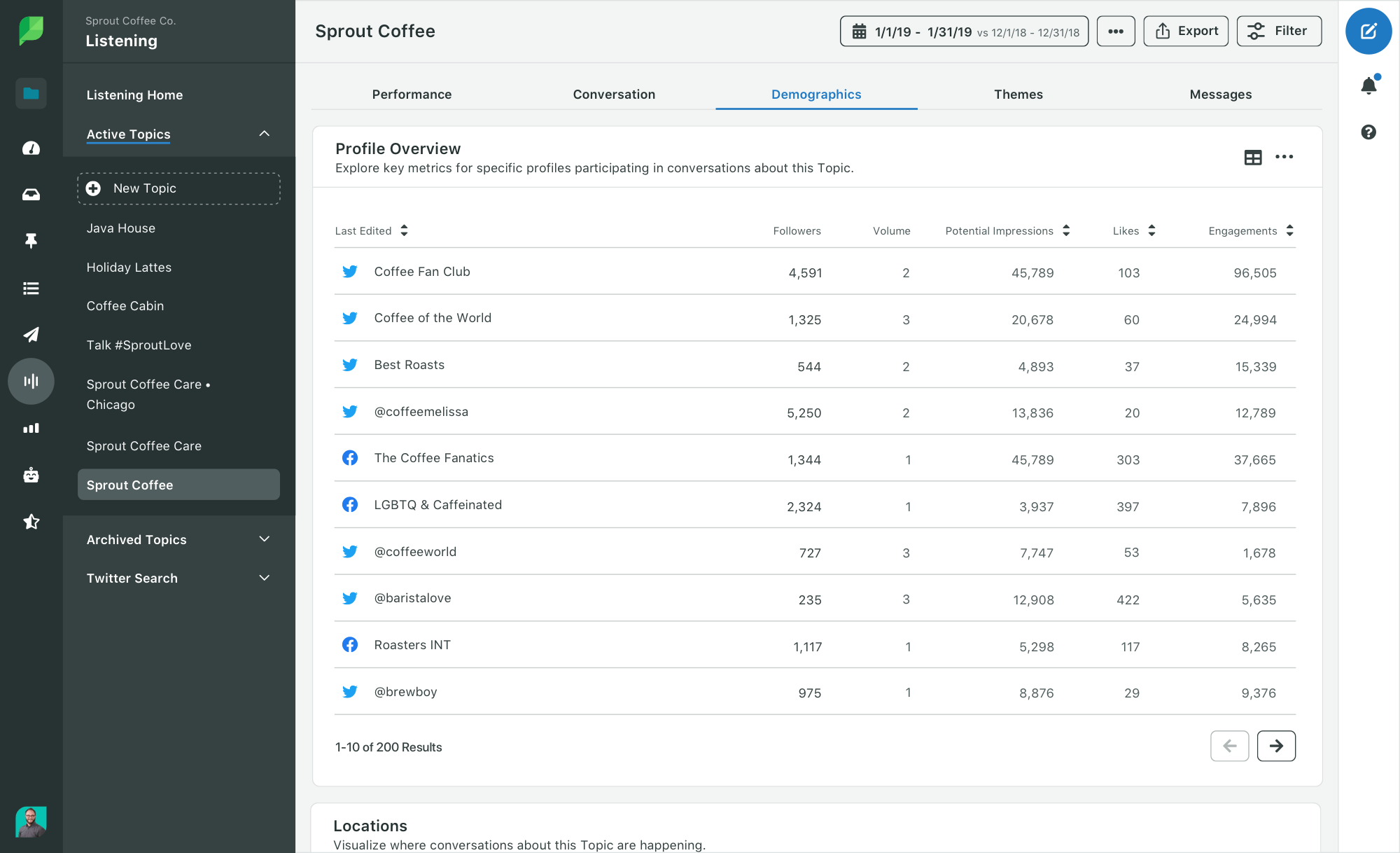The height and width of the screenshot is (853, 1400).
Task: Click the Facebook icon for LGBTQ & Caffeinated
Action: coord(350,505)
